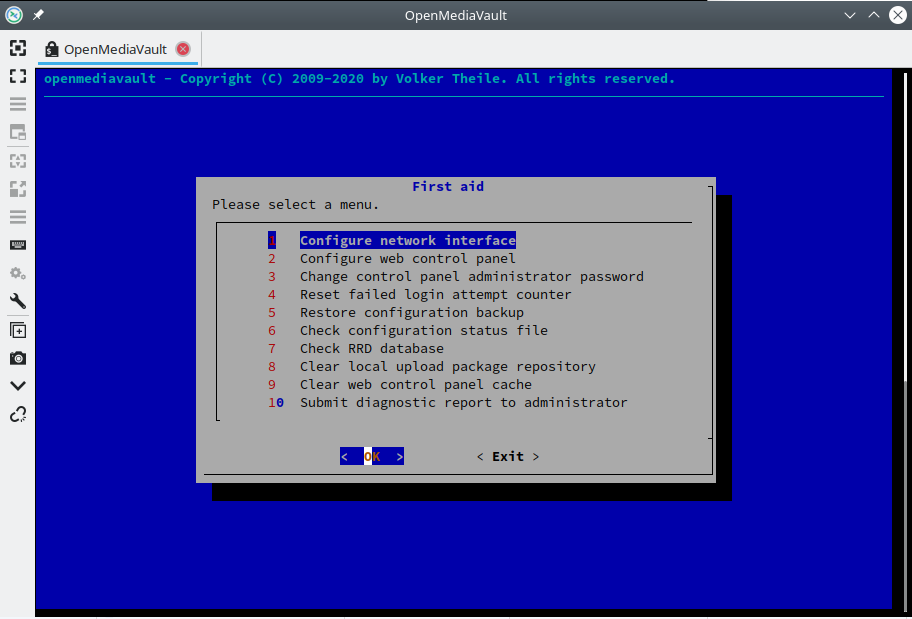The width and height of the screenshot is (912, 619).
Task: Toggle dynamic resolution update icon
Action: (x=18, y=161)
